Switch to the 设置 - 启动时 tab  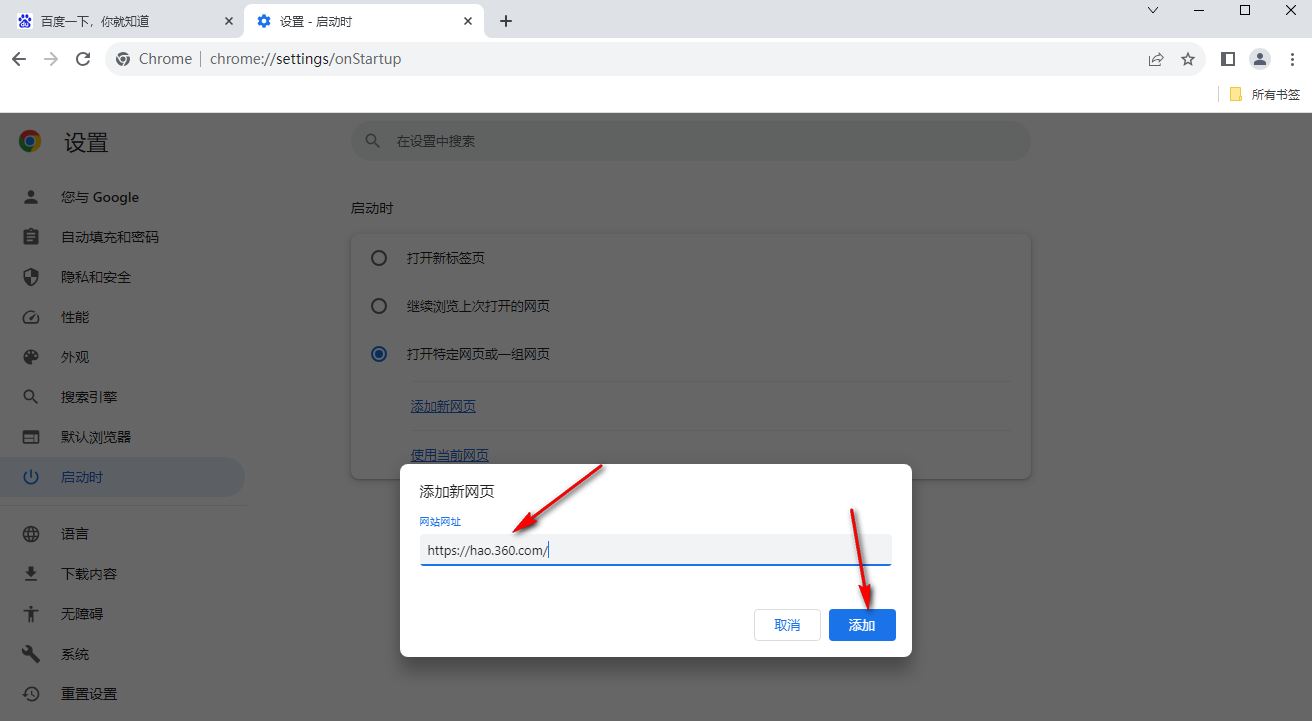[364, 21]
